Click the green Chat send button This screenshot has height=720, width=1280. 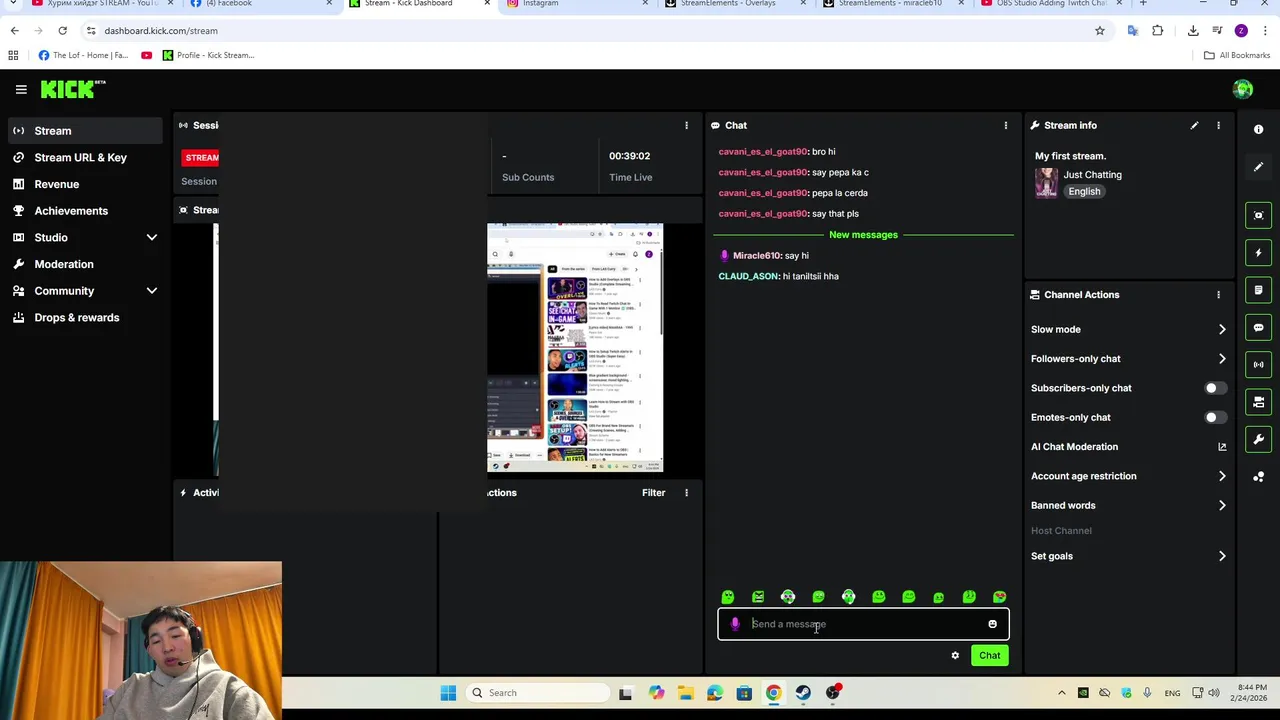(989, 656)
